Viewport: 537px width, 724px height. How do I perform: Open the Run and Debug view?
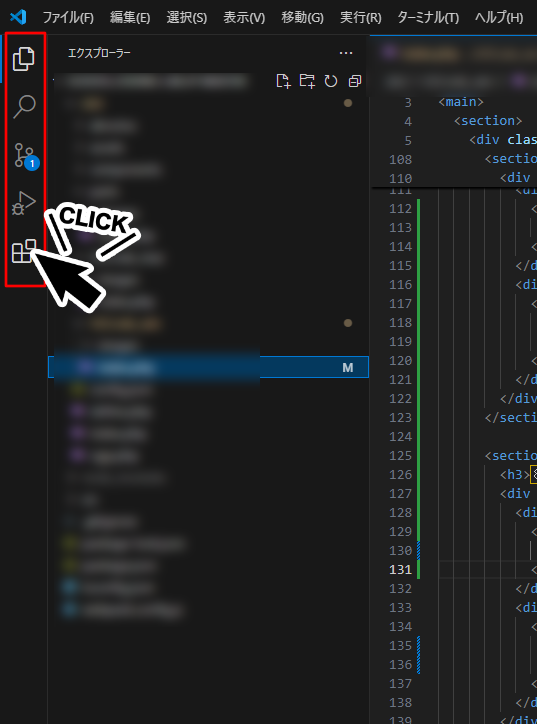click(24, 203)
